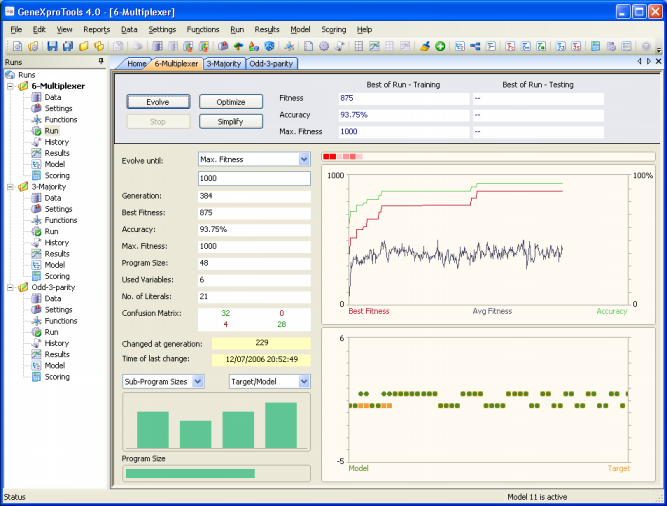This screenshot has width=667, height=506.
Task: Click the single yellow folder toolbar icon
Action: click(83, 46)
